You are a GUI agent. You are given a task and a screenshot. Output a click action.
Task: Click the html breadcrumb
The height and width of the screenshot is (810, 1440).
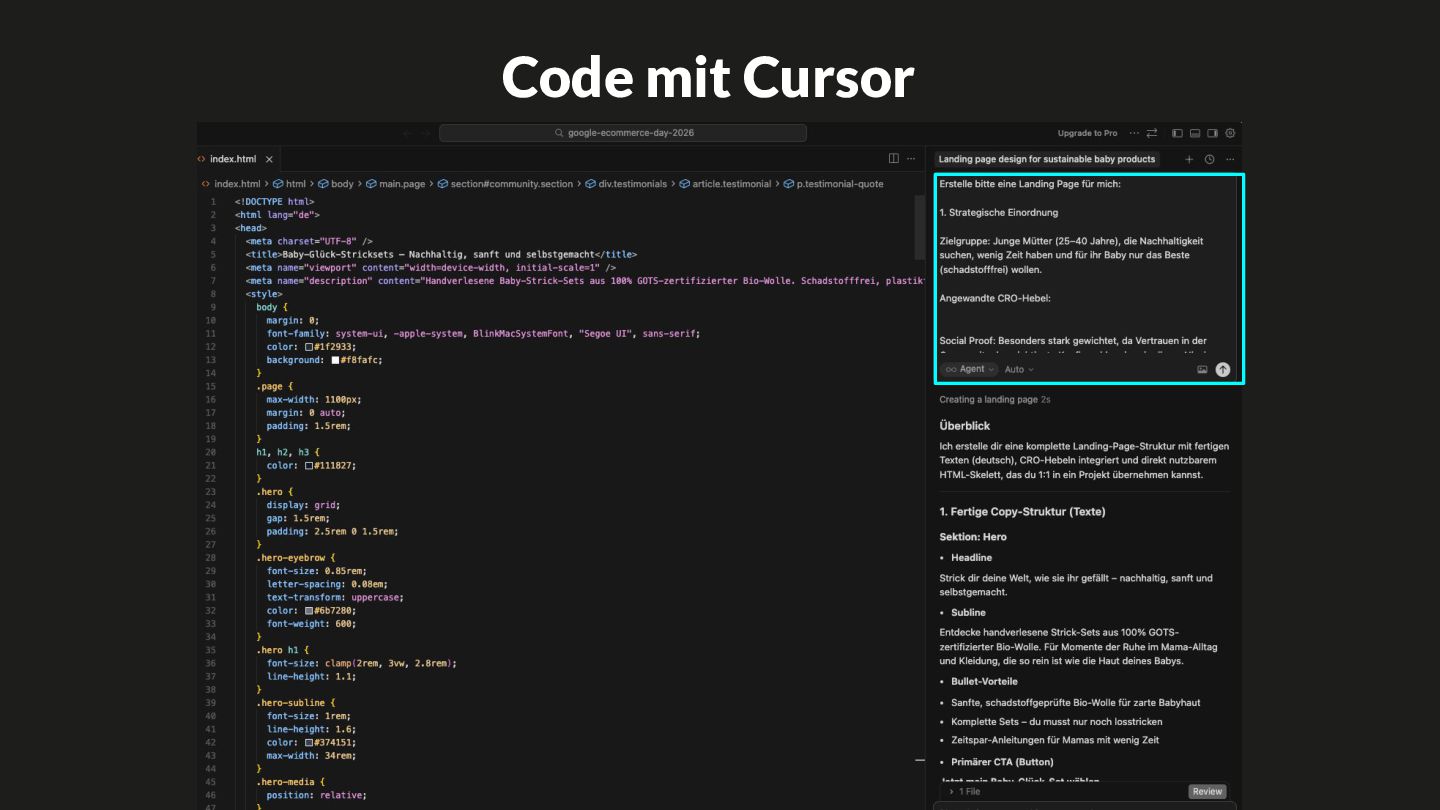coord(289,184)
